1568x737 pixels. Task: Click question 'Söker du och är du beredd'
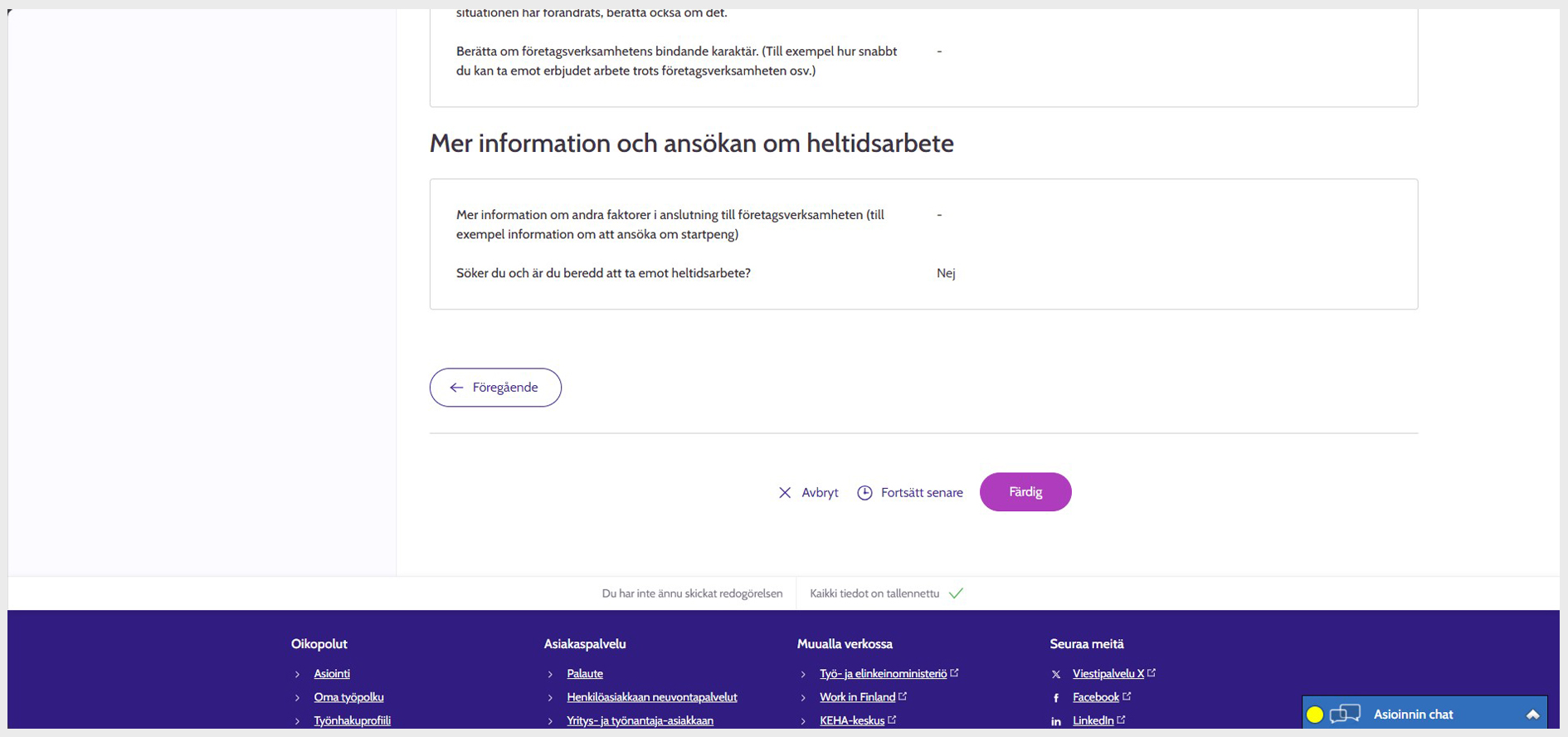point(603,273)
